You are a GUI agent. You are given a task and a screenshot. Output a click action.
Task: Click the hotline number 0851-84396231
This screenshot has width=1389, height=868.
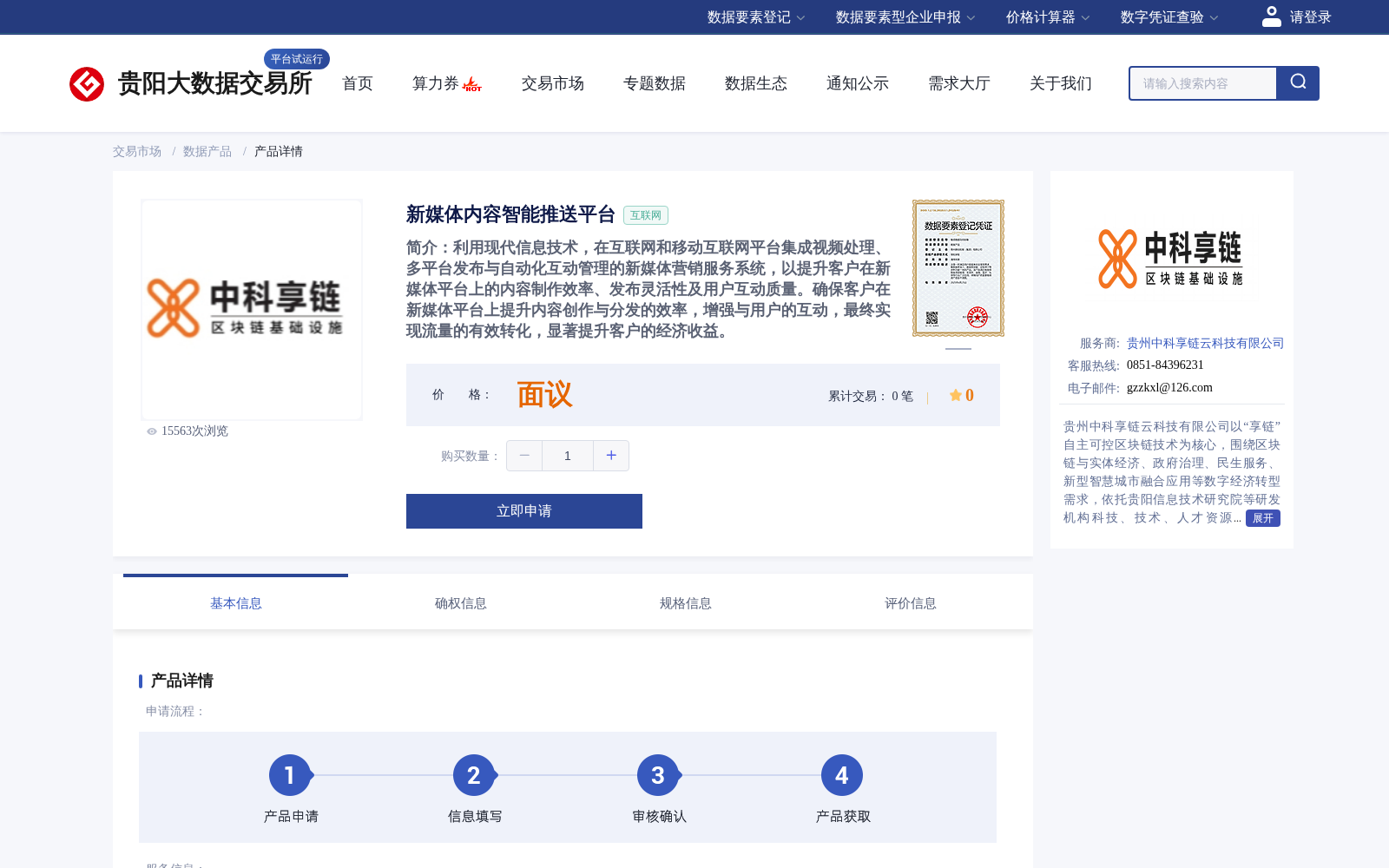(x=1165, y=365)
